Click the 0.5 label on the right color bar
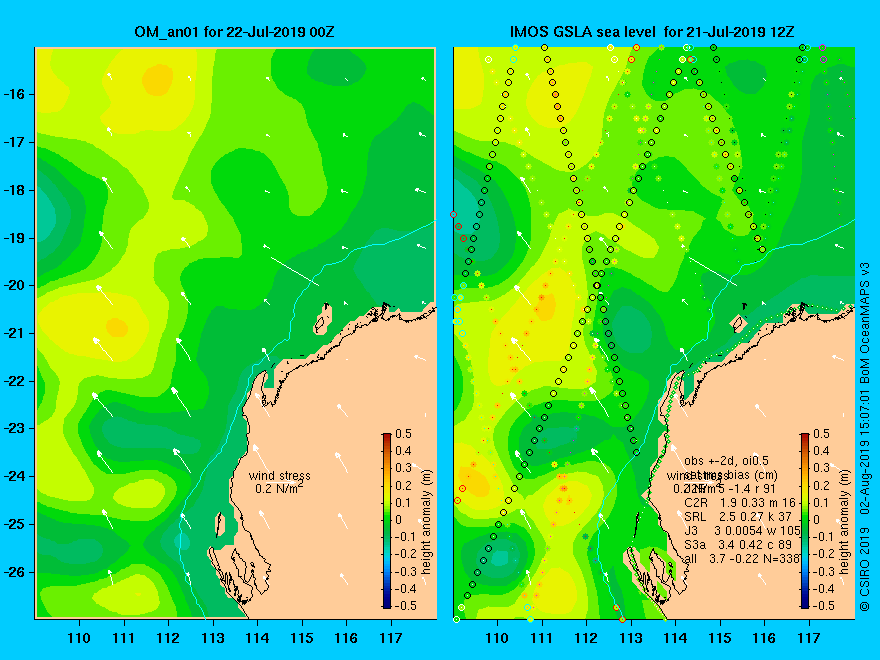 click(x=821, y=434)
